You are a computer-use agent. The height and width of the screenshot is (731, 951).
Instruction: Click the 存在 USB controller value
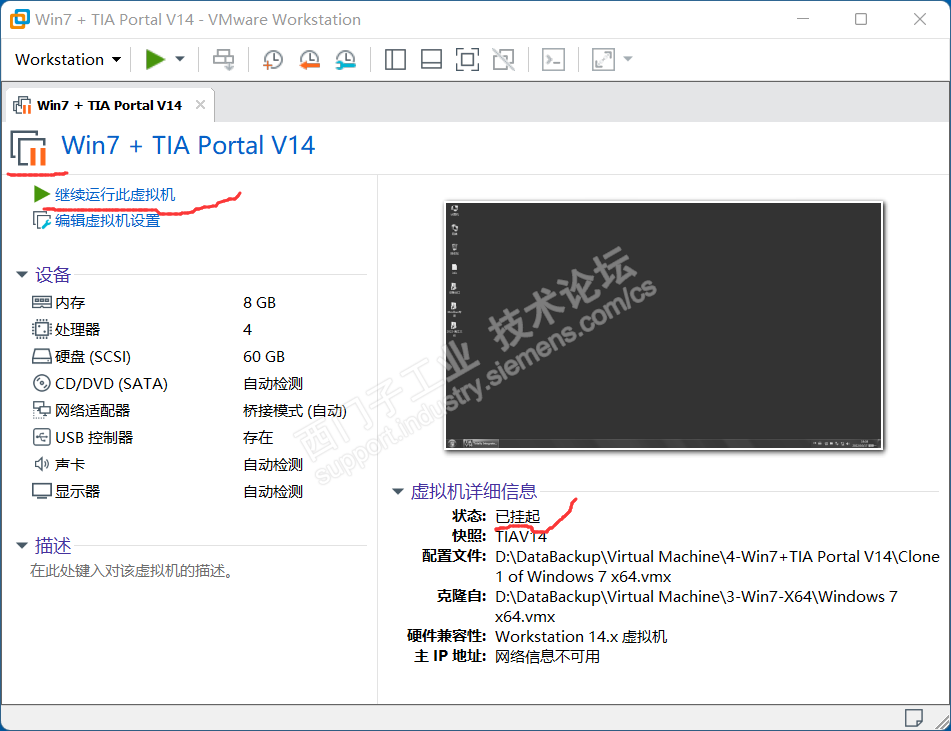tap(258, 437)
